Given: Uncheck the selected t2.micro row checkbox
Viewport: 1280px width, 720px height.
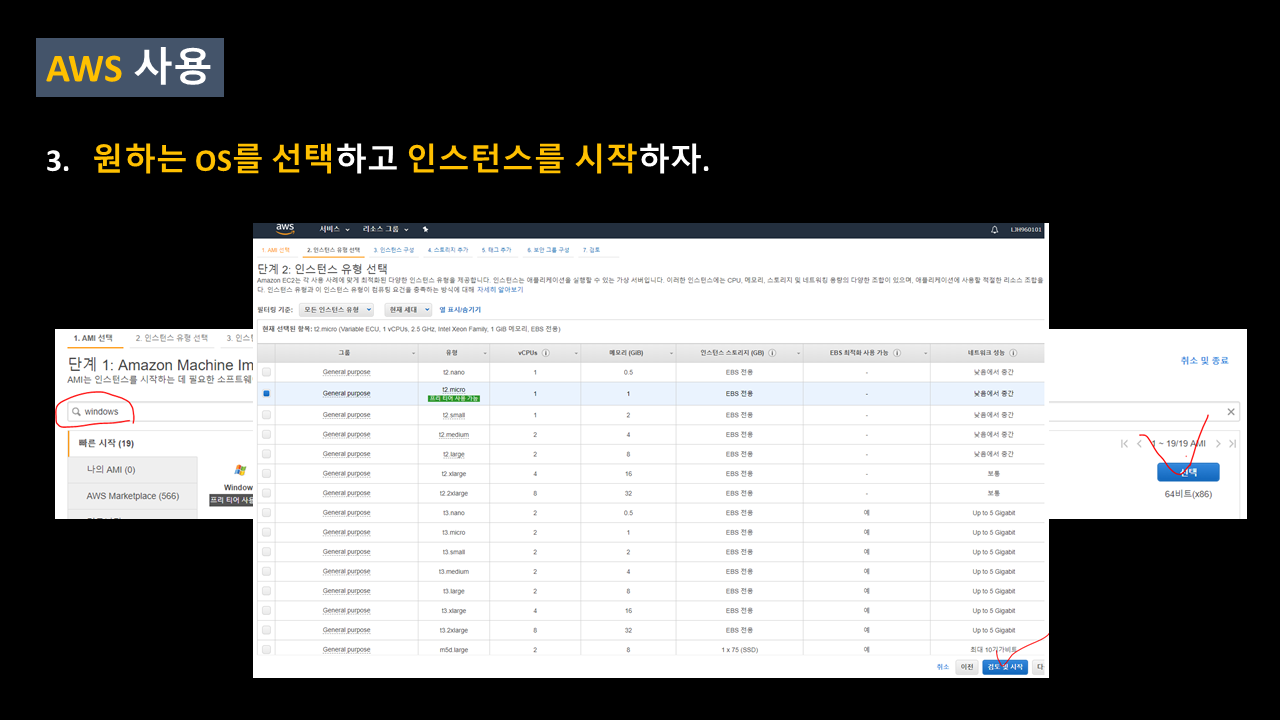Looking at the screenshot, I should pyautogui.click(x=266, y=394).
